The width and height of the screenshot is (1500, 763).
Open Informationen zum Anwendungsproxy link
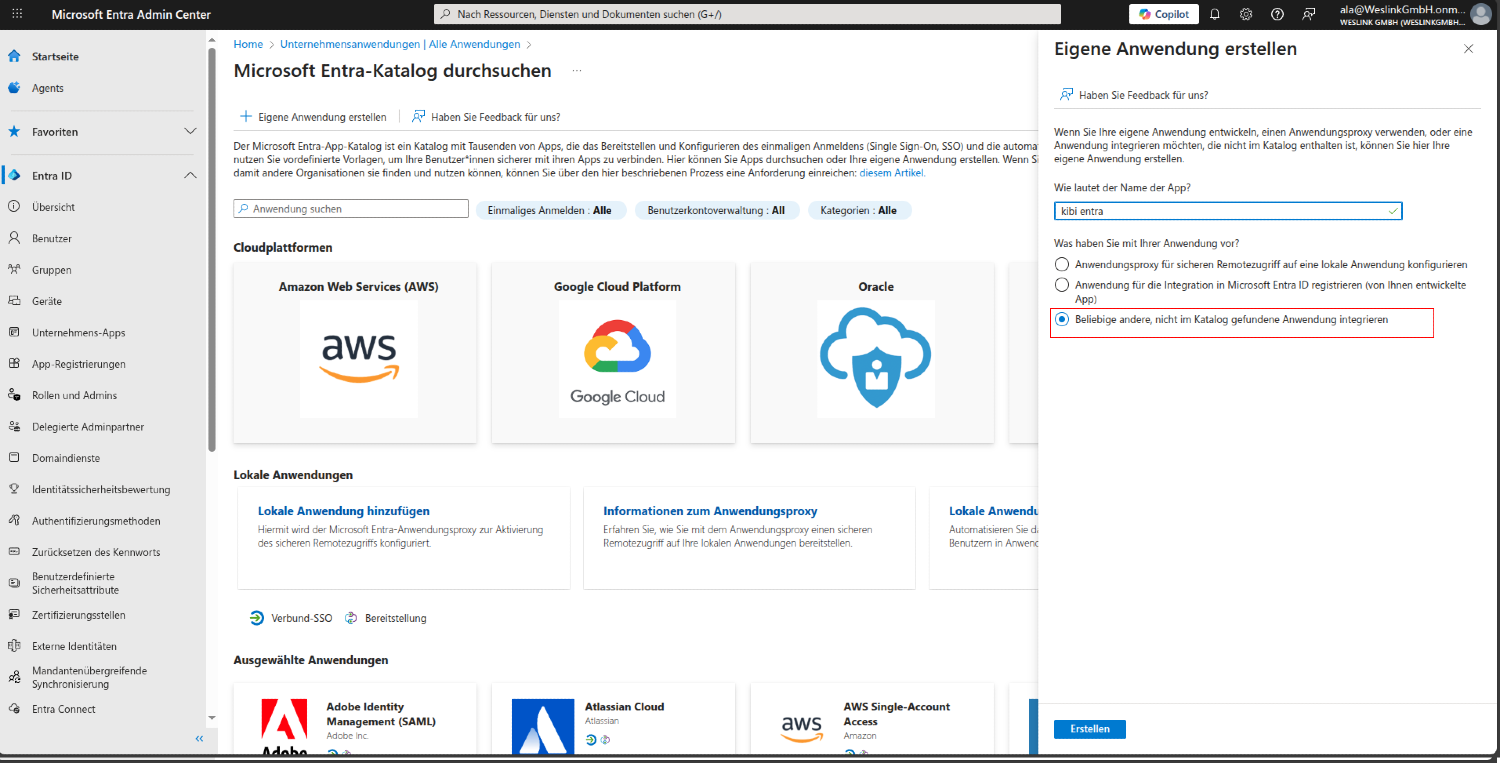click(x=710, y=511)
